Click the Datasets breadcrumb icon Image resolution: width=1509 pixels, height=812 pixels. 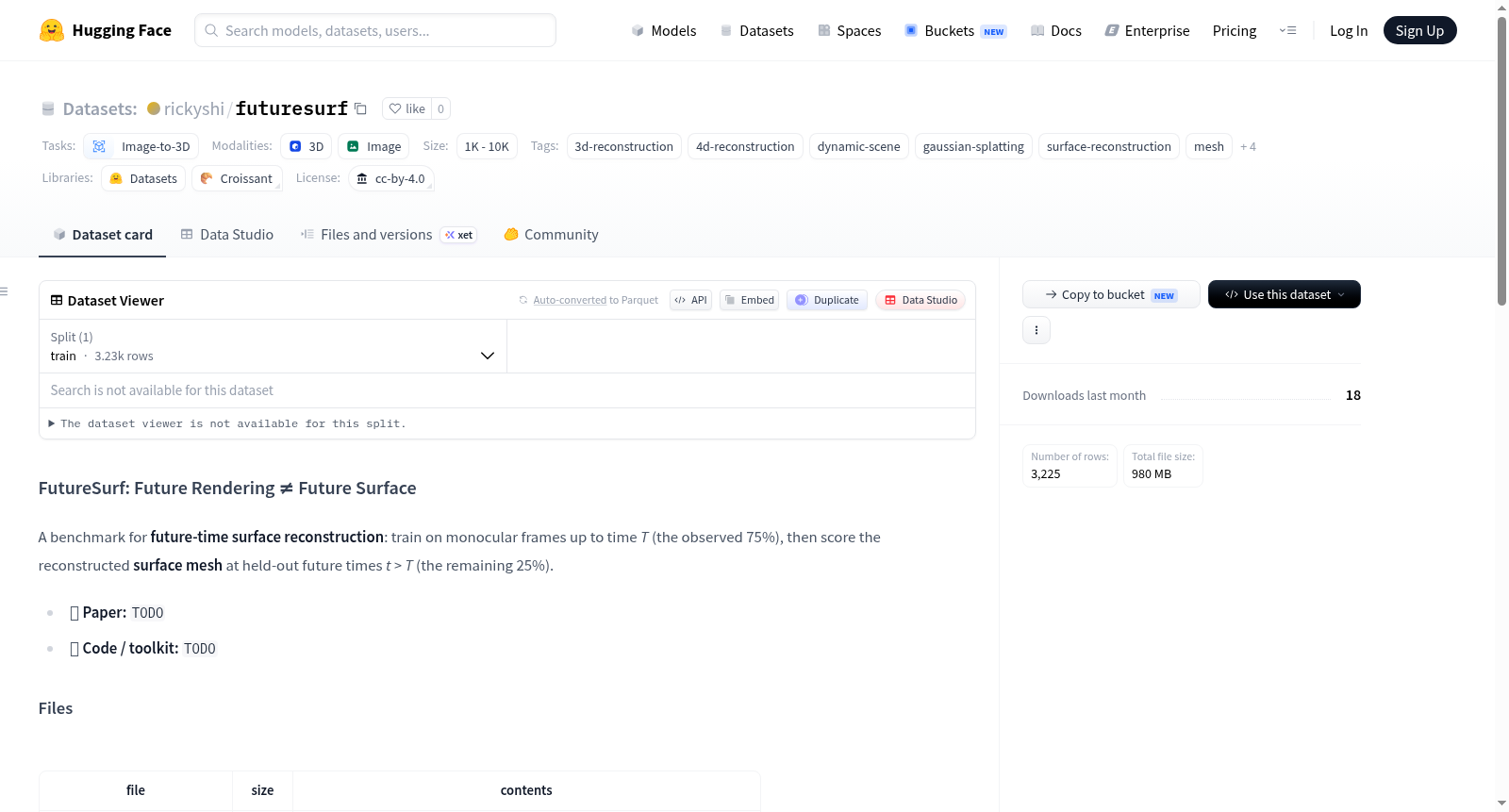coord(48,108)
